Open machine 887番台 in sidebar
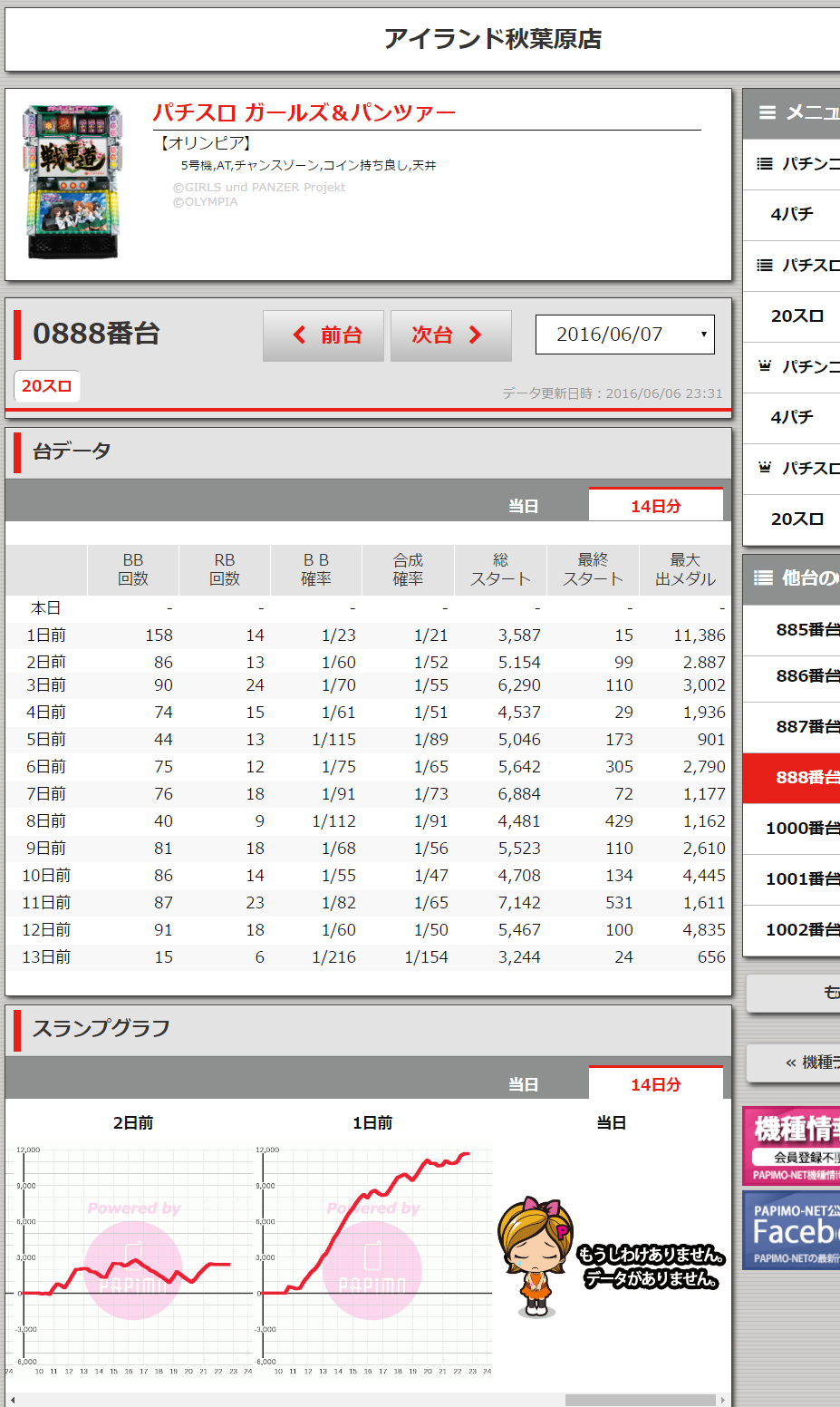 pyautogui.click(x=792, y=727)
